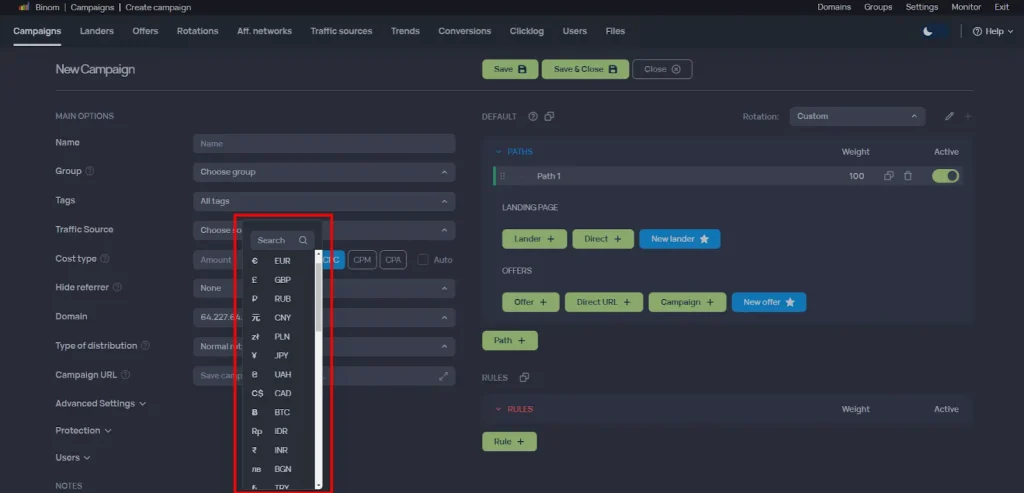The width and height of the screenshot is (1024, 493).
Task: Click the Direct + button
Action: coord(603,239)
